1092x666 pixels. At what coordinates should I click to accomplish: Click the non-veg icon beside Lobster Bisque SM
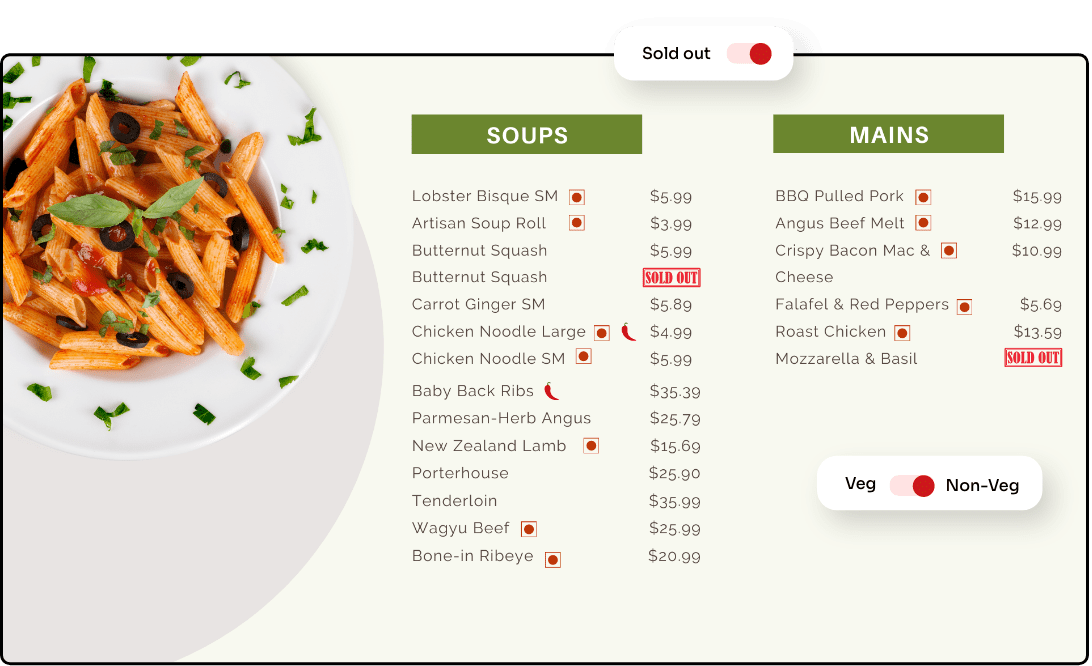[577, 197]
